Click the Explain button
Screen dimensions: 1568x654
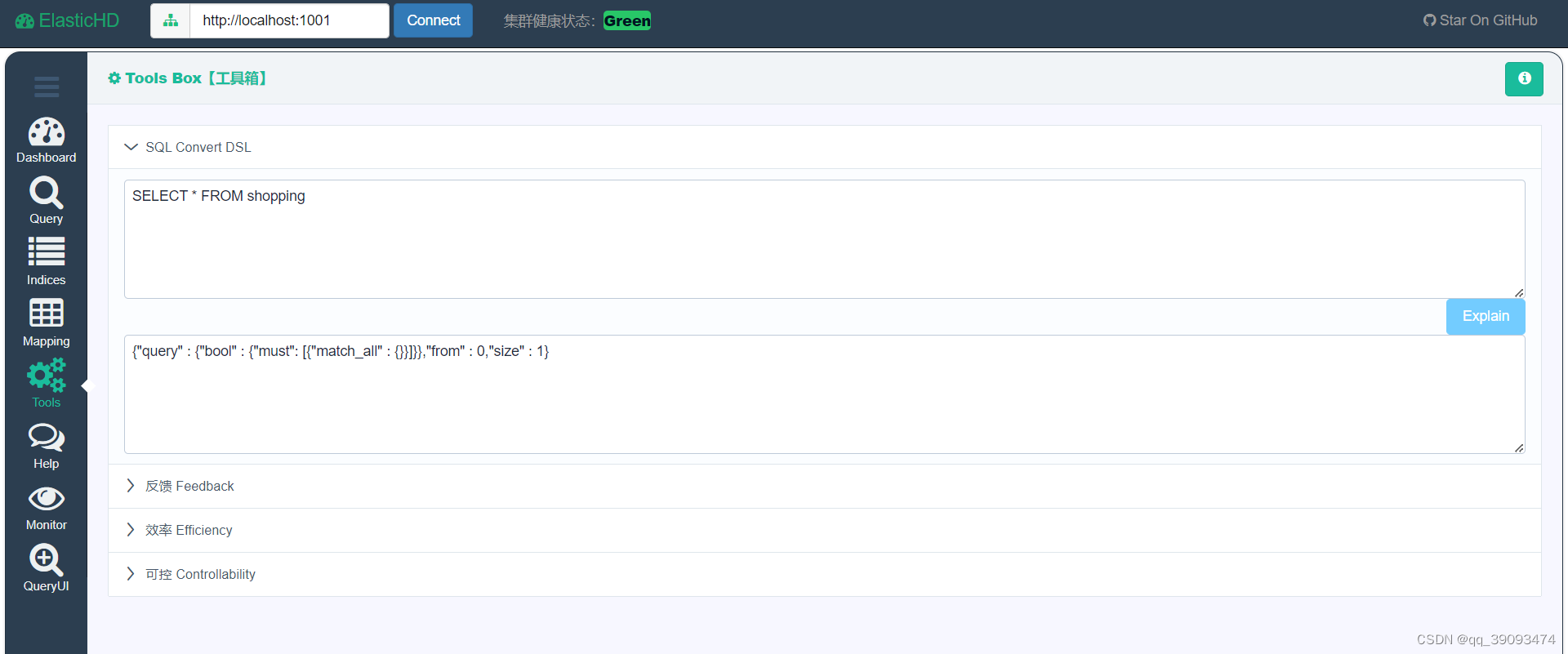point(1486,316)
